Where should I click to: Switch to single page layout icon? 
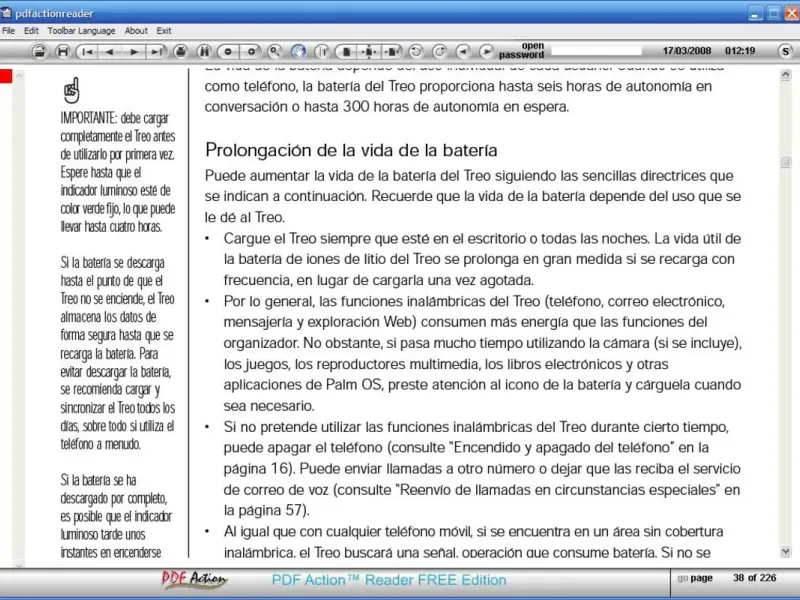tap(346, 52)
